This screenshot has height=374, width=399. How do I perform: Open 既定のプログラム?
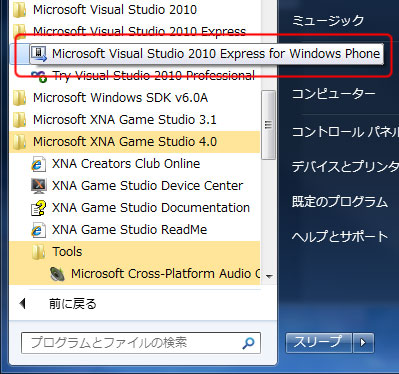pos(340,202)
